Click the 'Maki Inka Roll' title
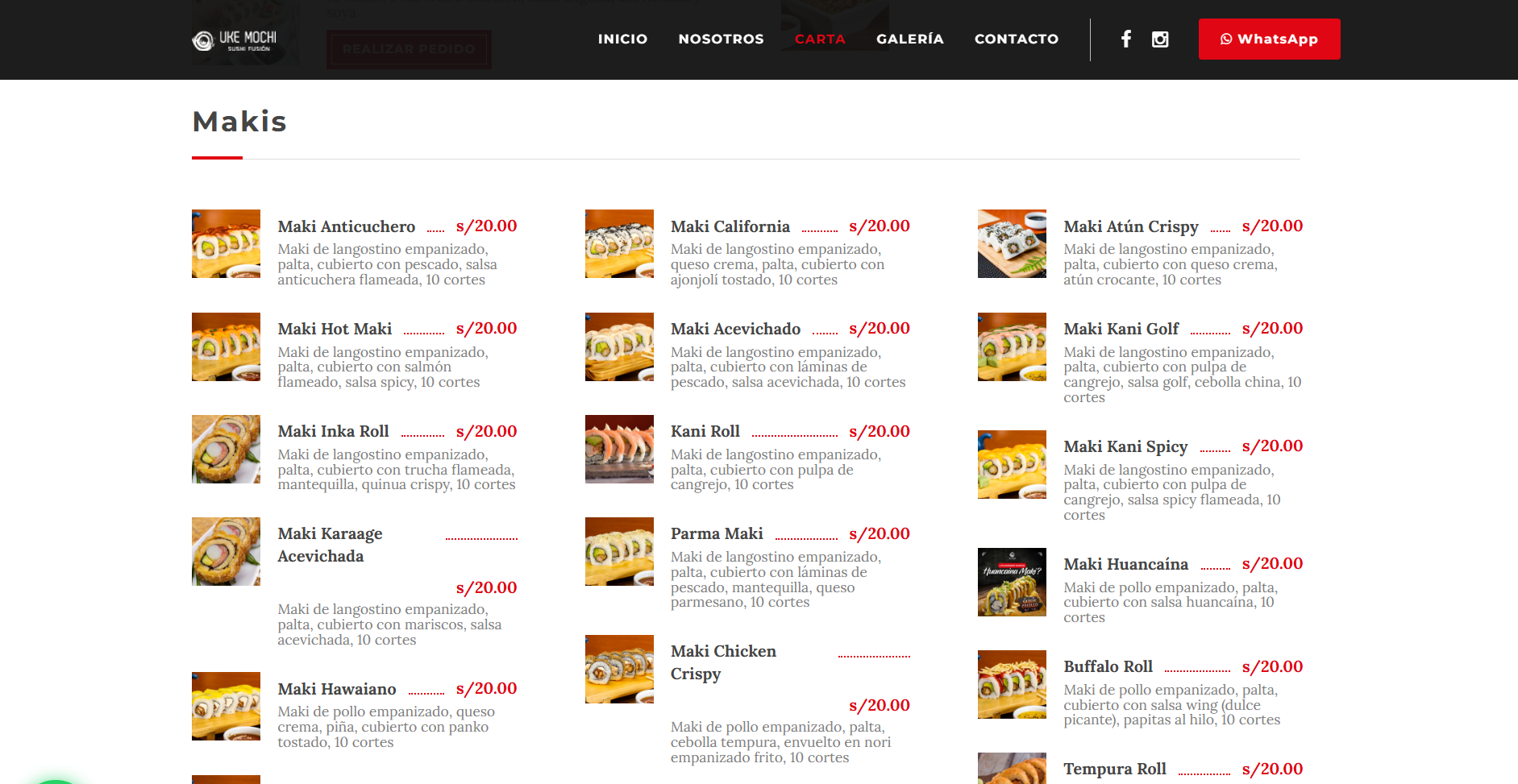Screen dimensions: 1518x784 point(333,431)
